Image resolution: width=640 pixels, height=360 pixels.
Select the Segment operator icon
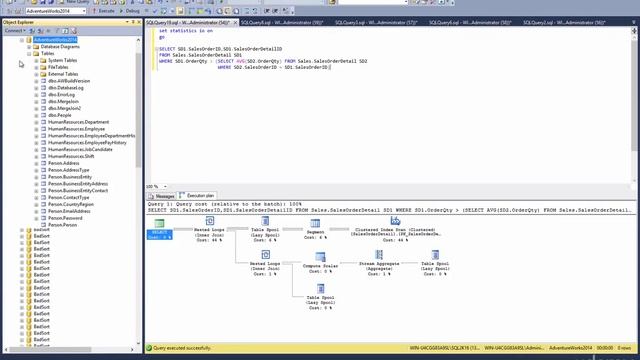(315, 223)
